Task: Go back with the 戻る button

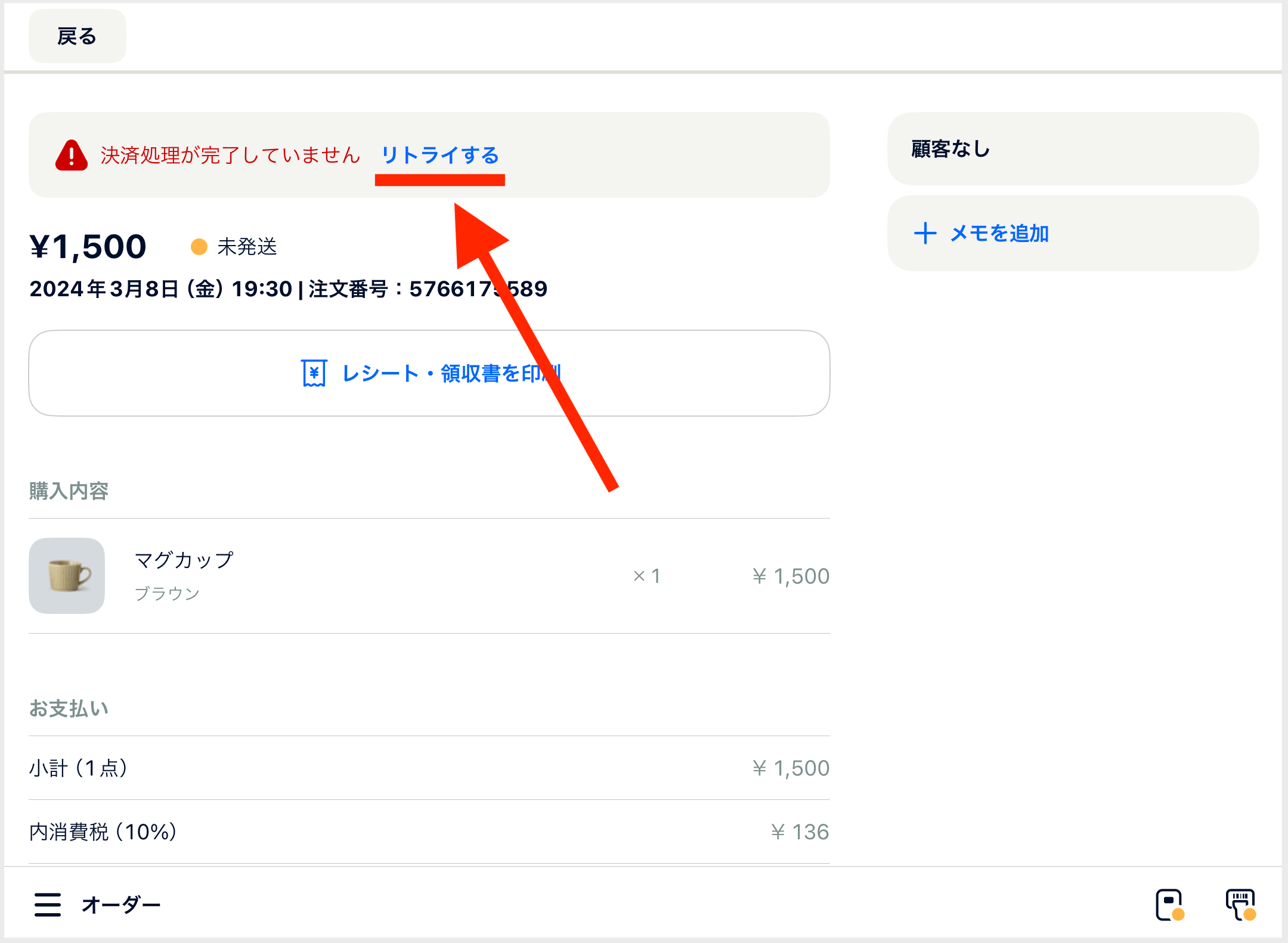Action: tap(77, 36)
